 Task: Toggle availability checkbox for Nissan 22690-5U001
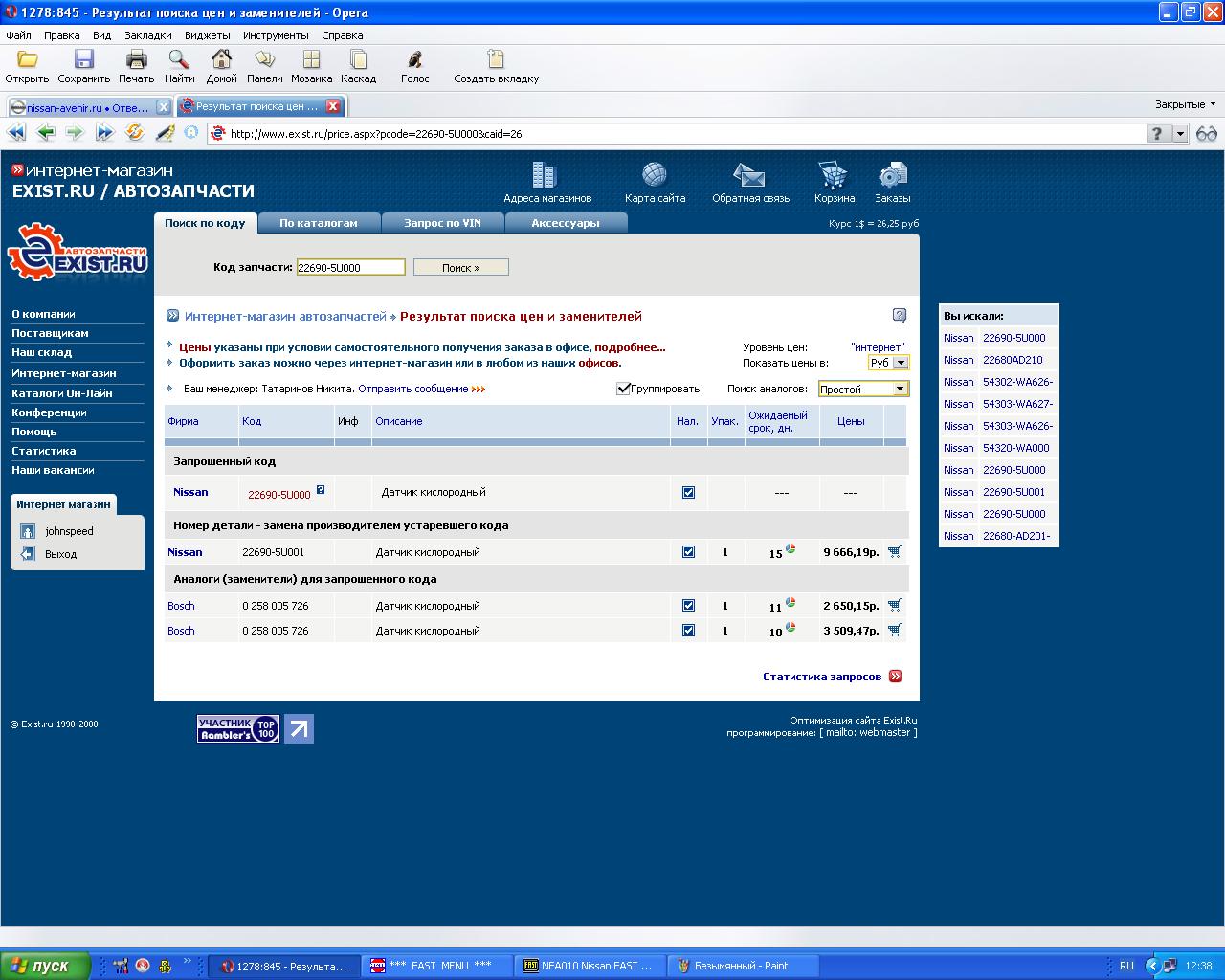pyautogui.click(x=688, y=551)
